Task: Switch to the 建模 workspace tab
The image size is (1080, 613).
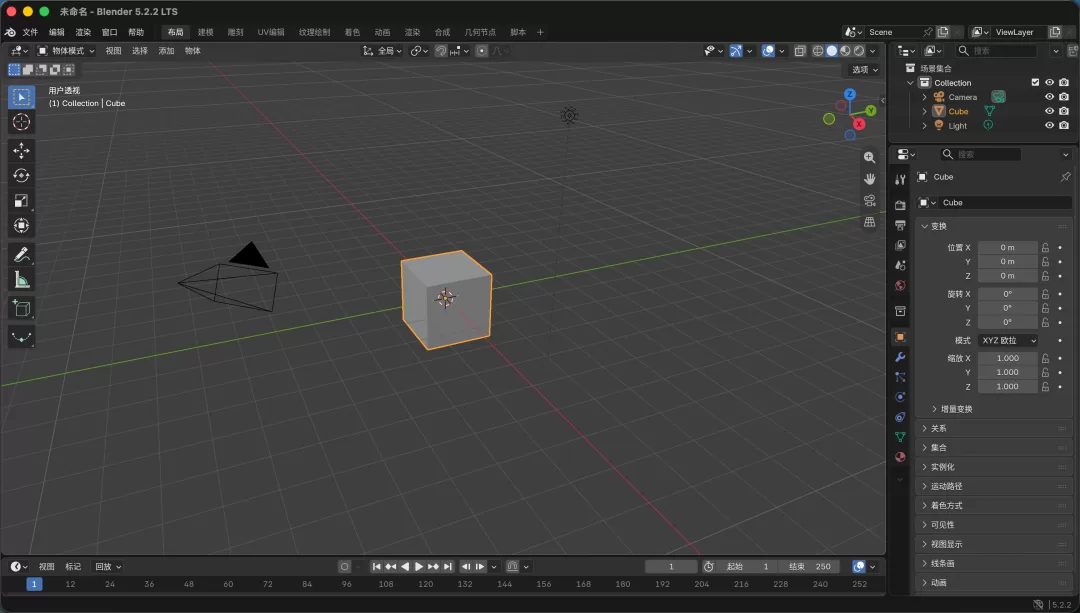Action: (x=205, y=32)
